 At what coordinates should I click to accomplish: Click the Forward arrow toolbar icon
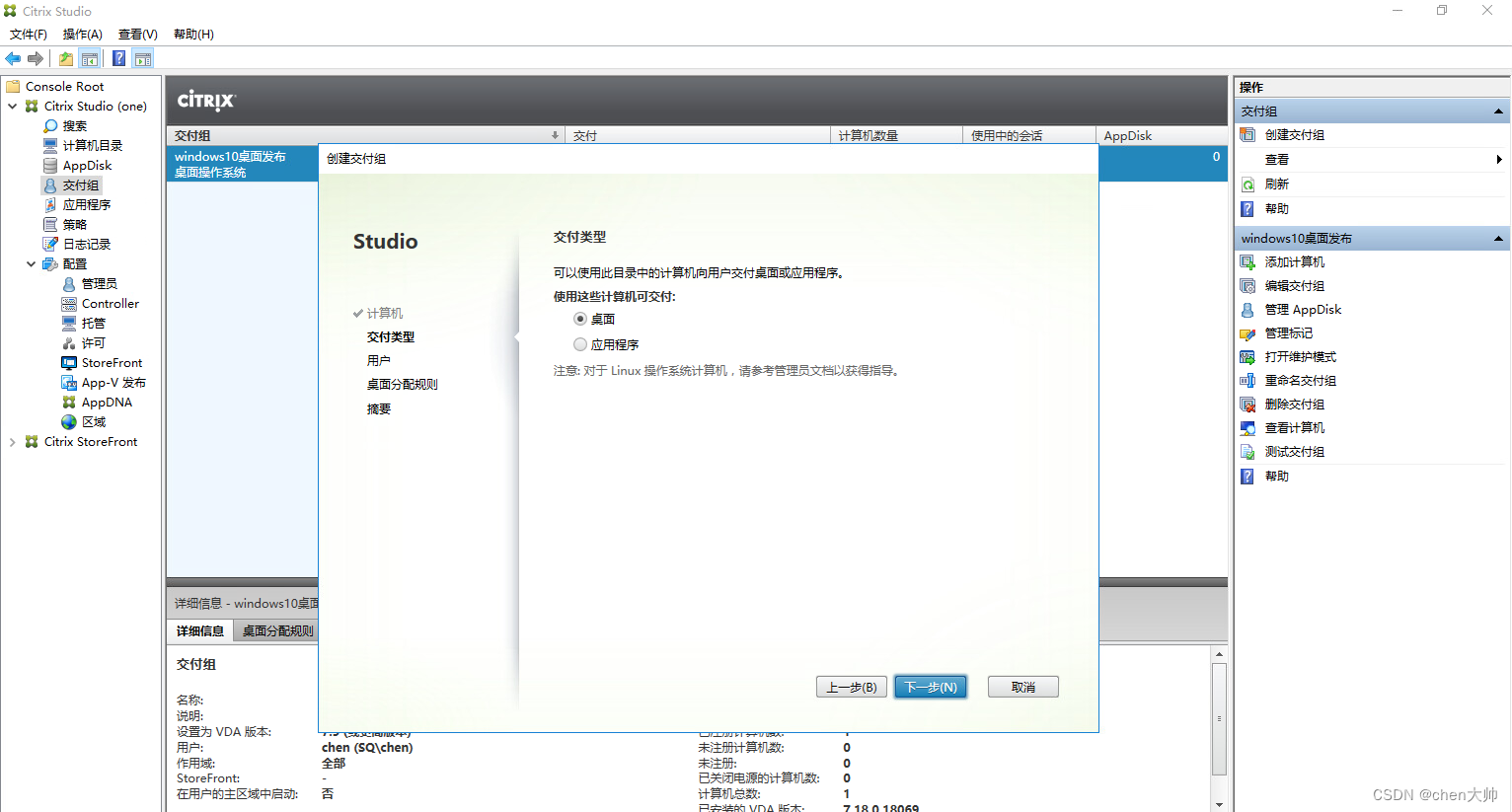tap(36, 59)
